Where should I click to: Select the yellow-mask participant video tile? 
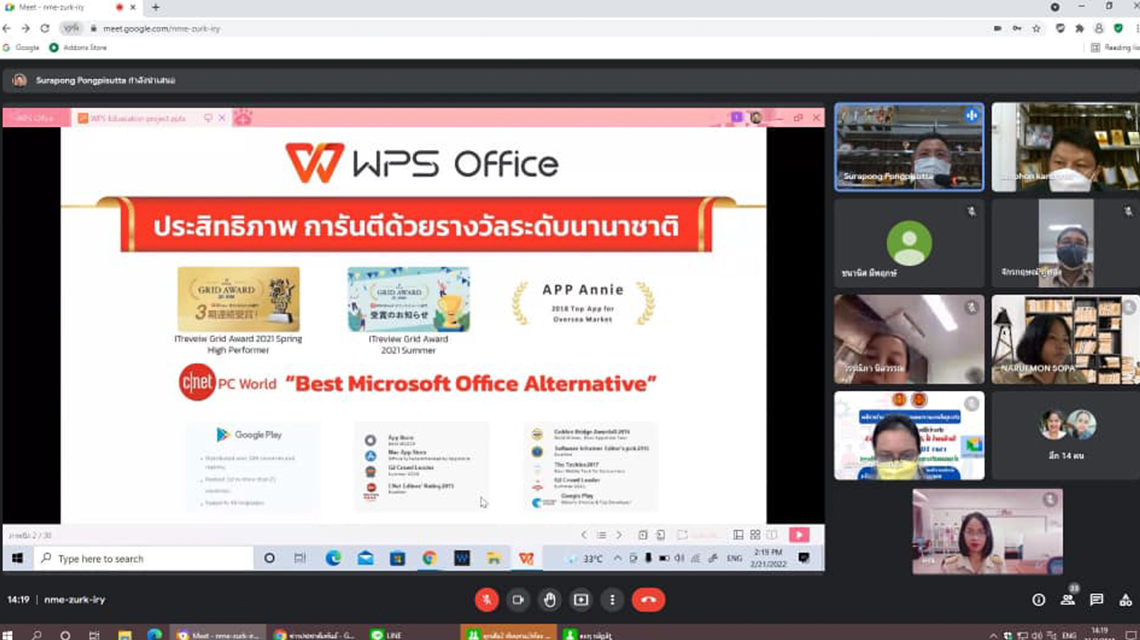[x=909, y=435]
